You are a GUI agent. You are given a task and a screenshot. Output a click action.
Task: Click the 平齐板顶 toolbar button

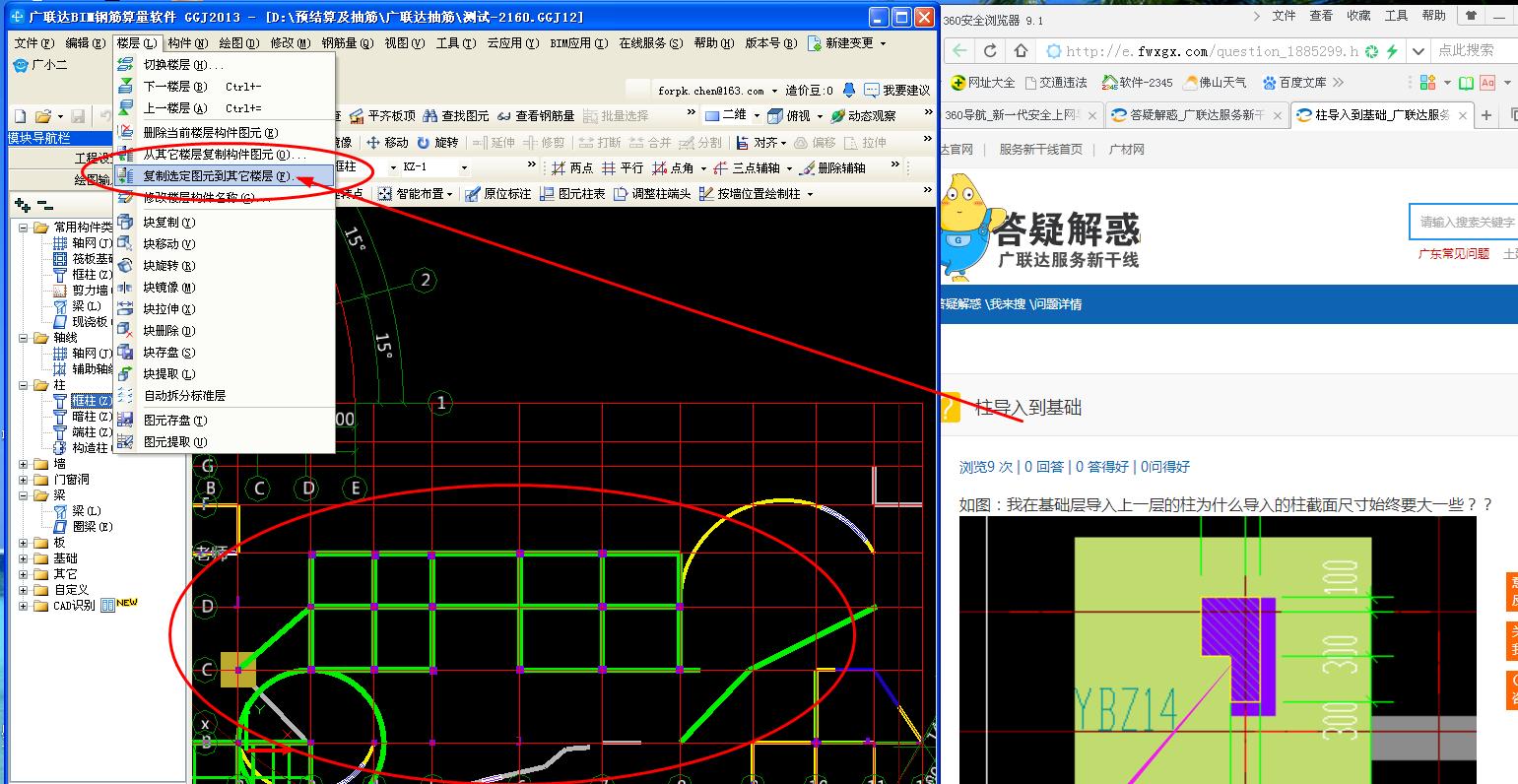pos(383,116)
